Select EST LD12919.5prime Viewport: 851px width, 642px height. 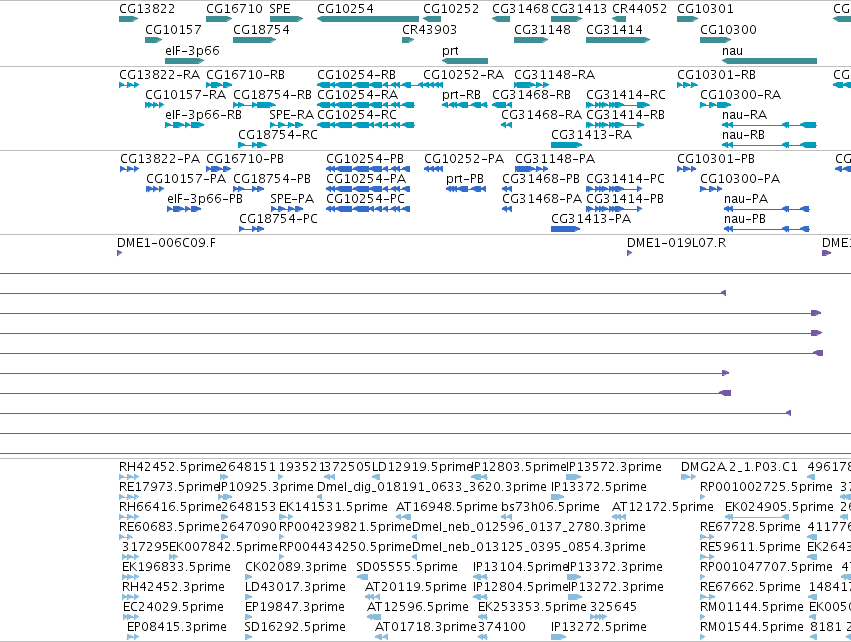click(422, 467)
